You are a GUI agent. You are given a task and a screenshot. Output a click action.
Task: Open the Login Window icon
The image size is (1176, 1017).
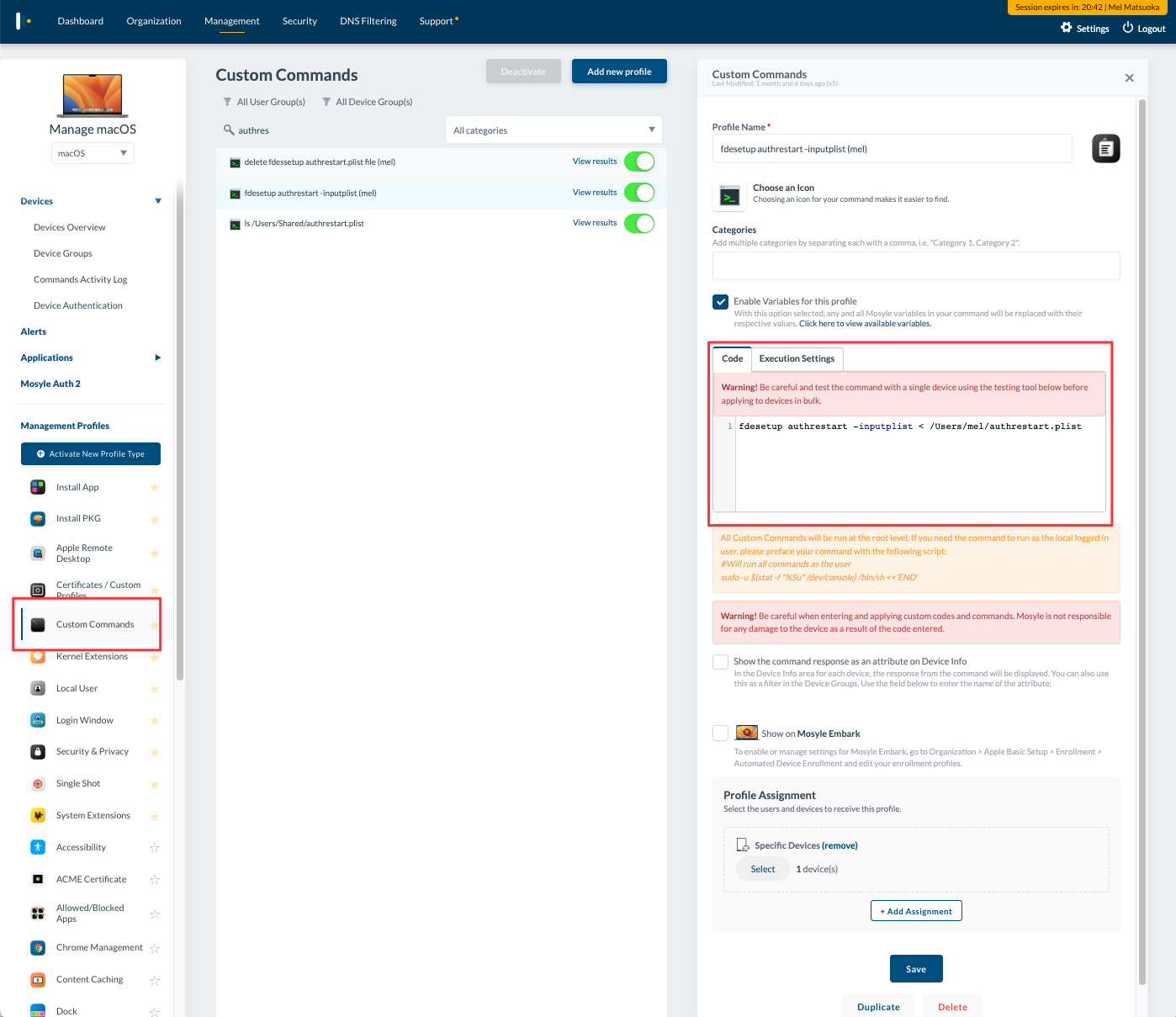pos(38,720)
